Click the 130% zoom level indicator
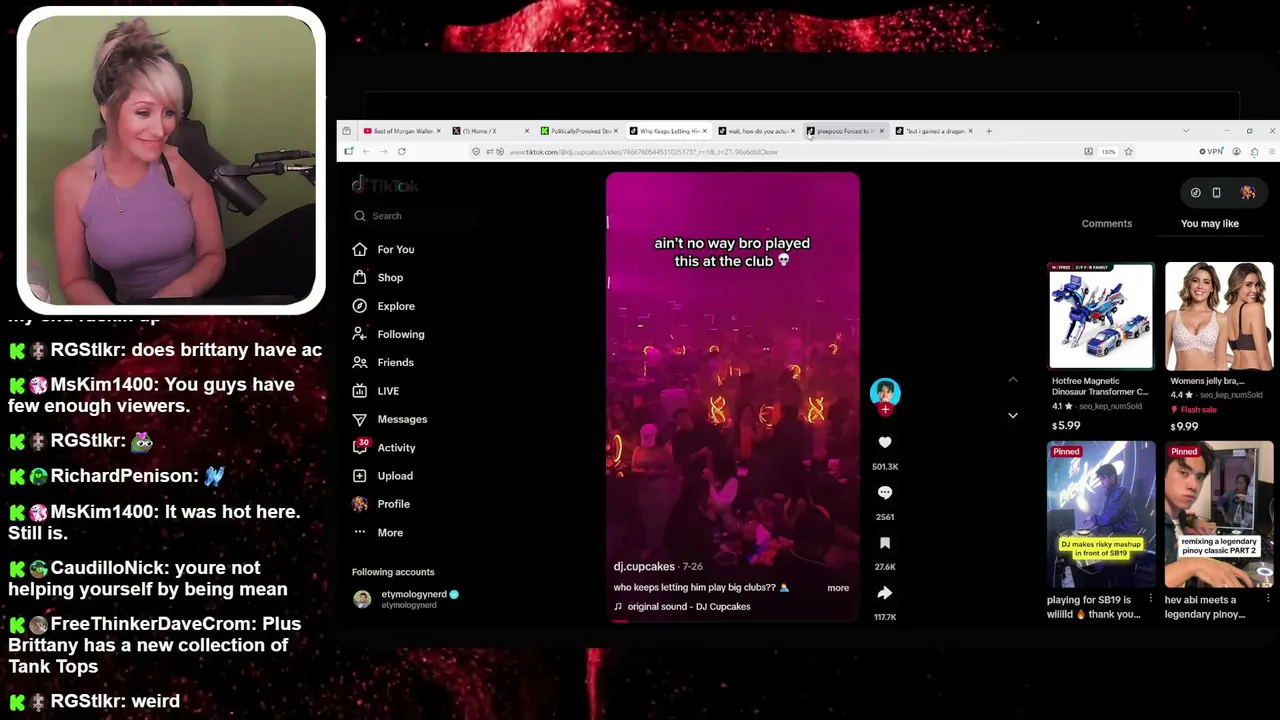This screenshot has width=1280, height=720. pos(1108,152)
